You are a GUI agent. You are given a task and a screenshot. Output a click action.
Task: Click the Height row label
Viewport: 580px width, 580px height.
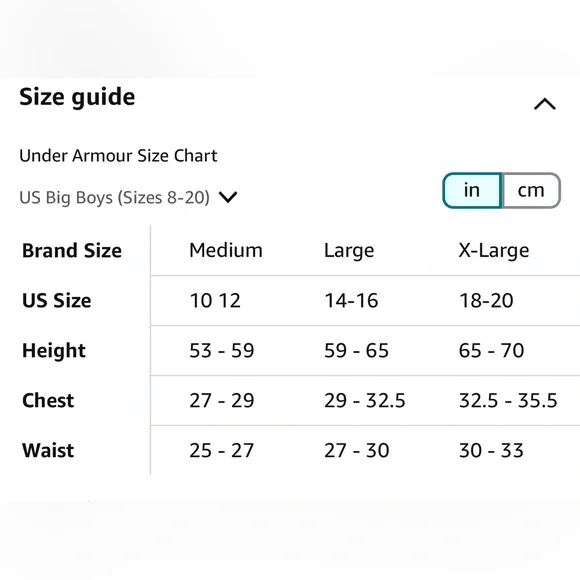tap(54, 351)
